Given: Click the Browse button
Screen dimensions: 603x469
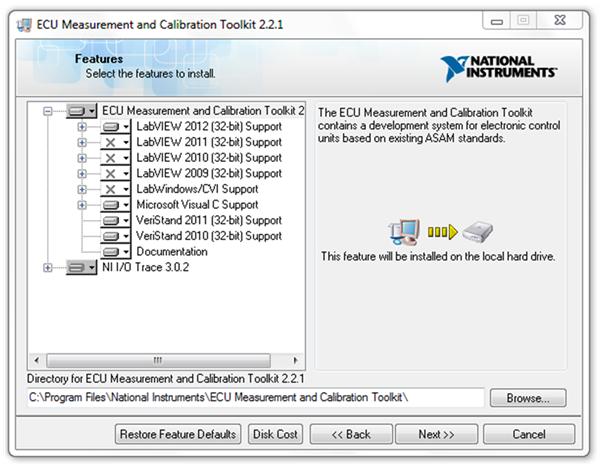Looking at the screenshot, I should 528,398.
